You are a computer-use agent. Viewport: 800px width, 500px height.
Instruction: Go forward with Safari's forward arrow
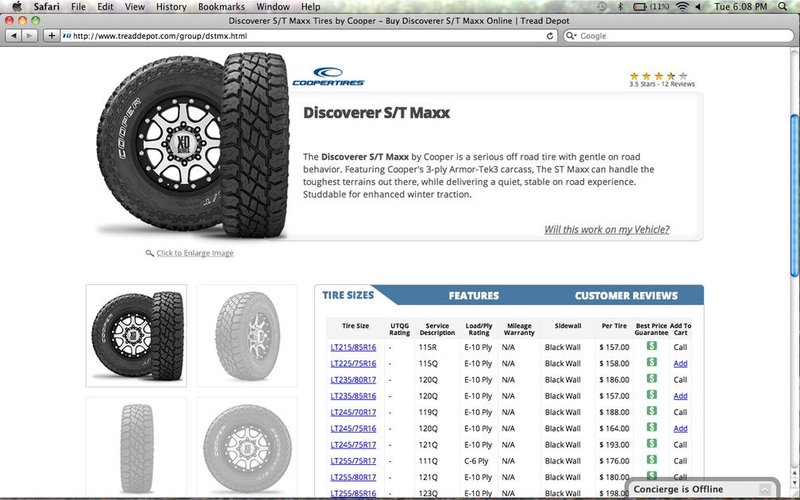coord(30,36)
